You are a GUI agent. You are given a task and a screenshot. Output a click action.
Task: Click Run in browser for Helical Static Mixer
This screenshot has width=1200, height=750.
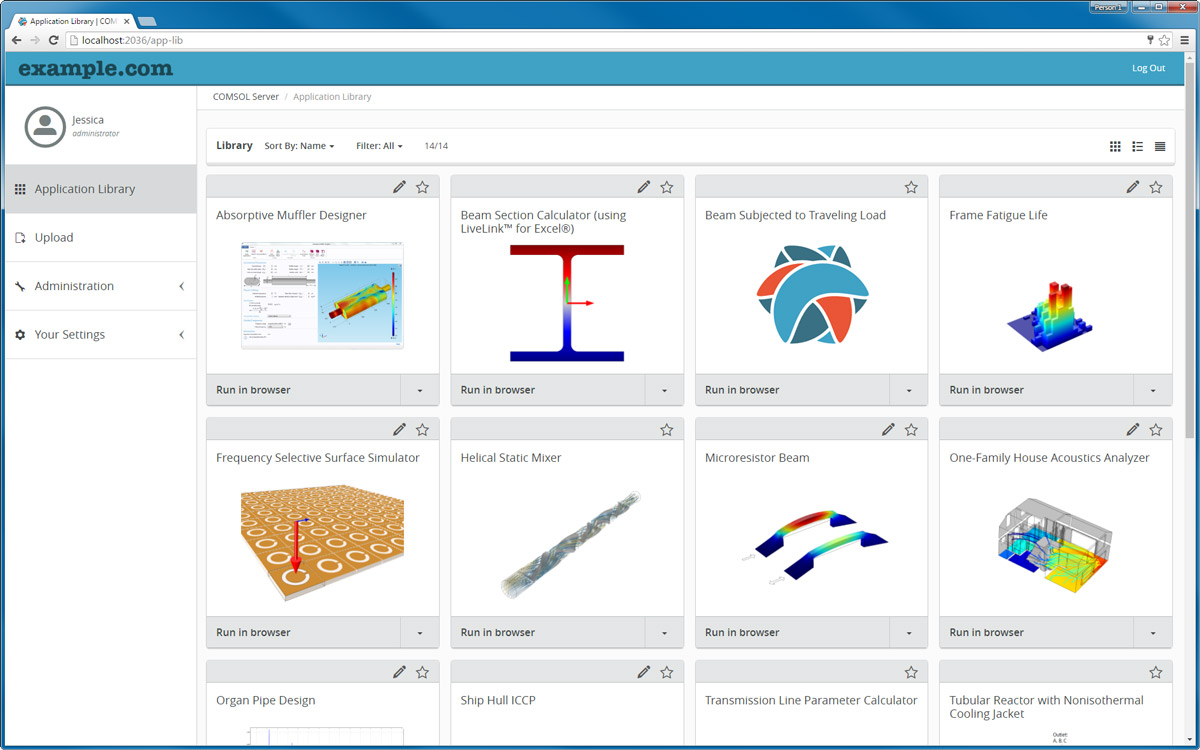498,632
